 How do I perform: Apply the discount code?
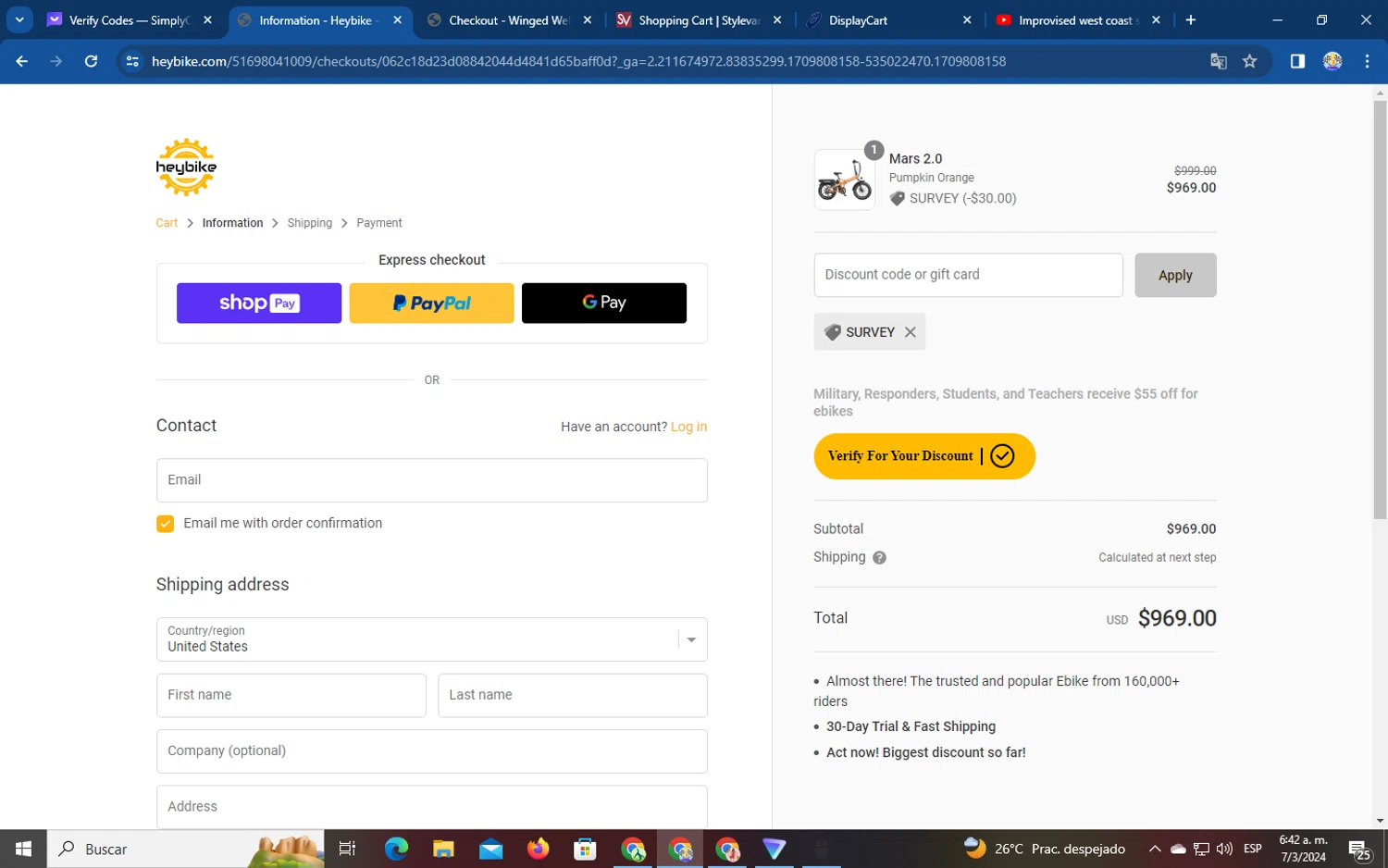point(1175,276)
